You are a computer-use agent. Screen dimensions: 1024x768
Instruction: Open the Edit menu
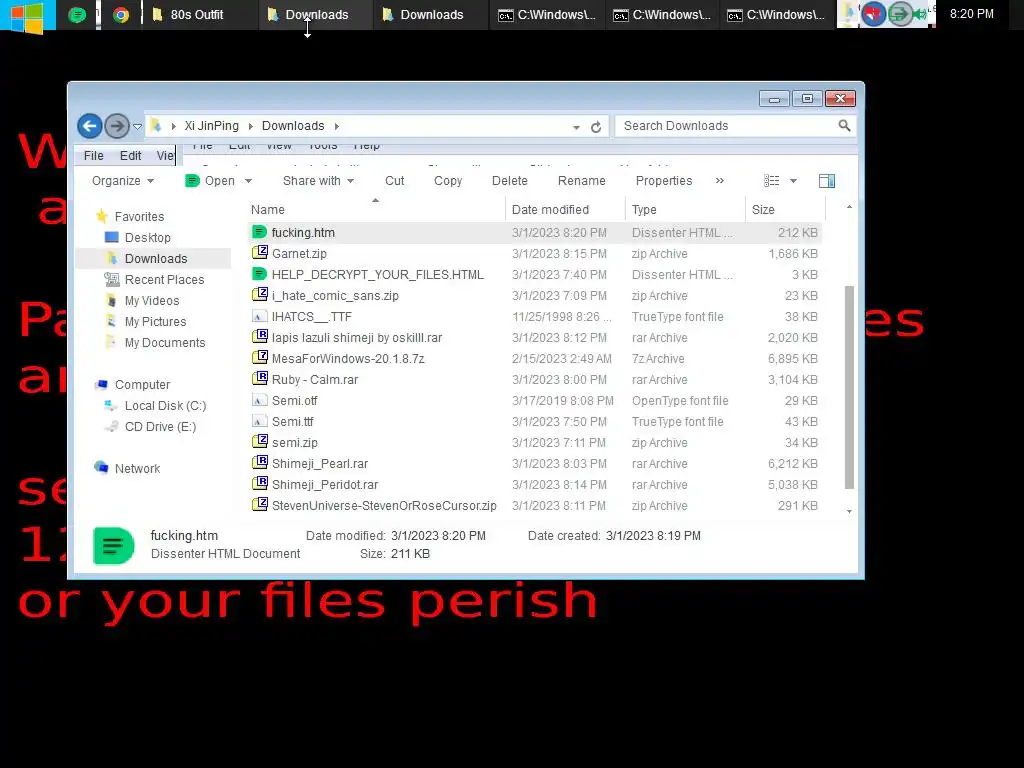[x=131, y=155]
